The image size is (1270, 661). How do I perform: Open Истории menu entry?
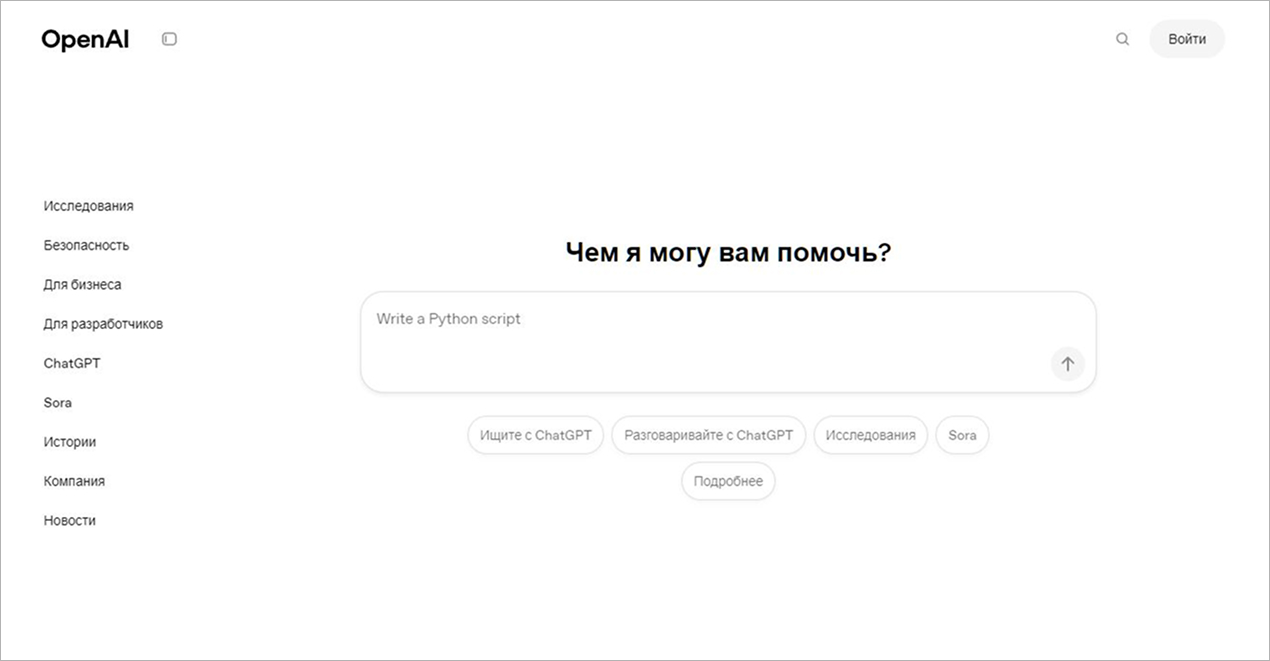(x=70, y=442)
